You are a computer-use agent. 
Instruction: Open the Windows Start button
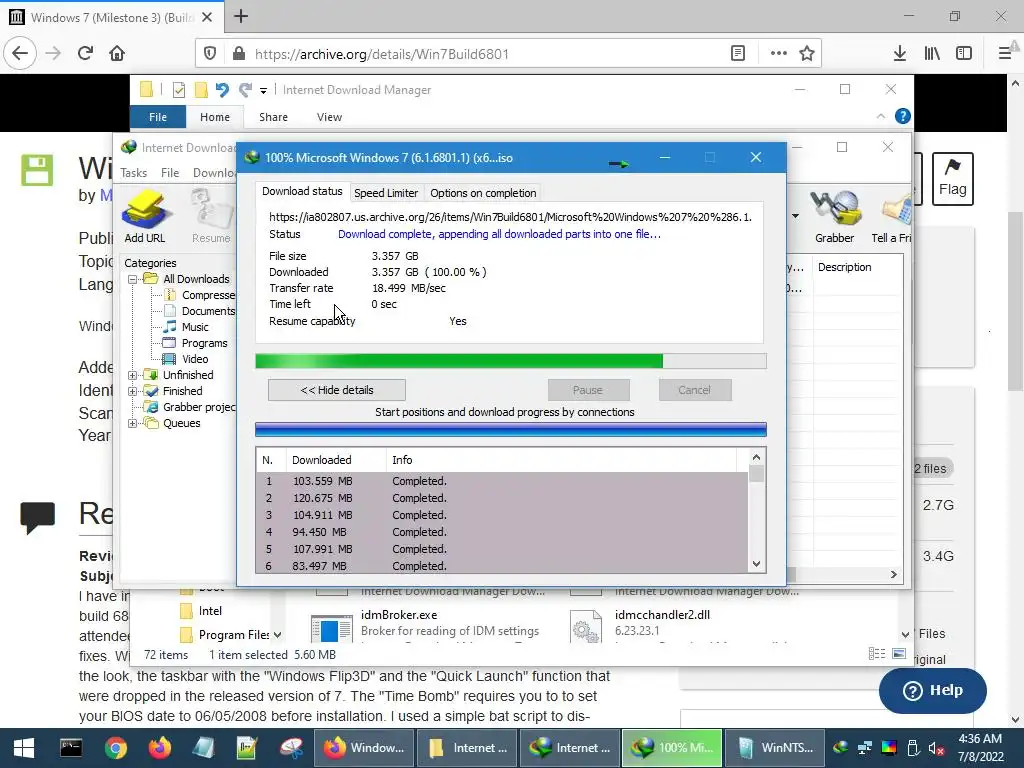point(24,748)
